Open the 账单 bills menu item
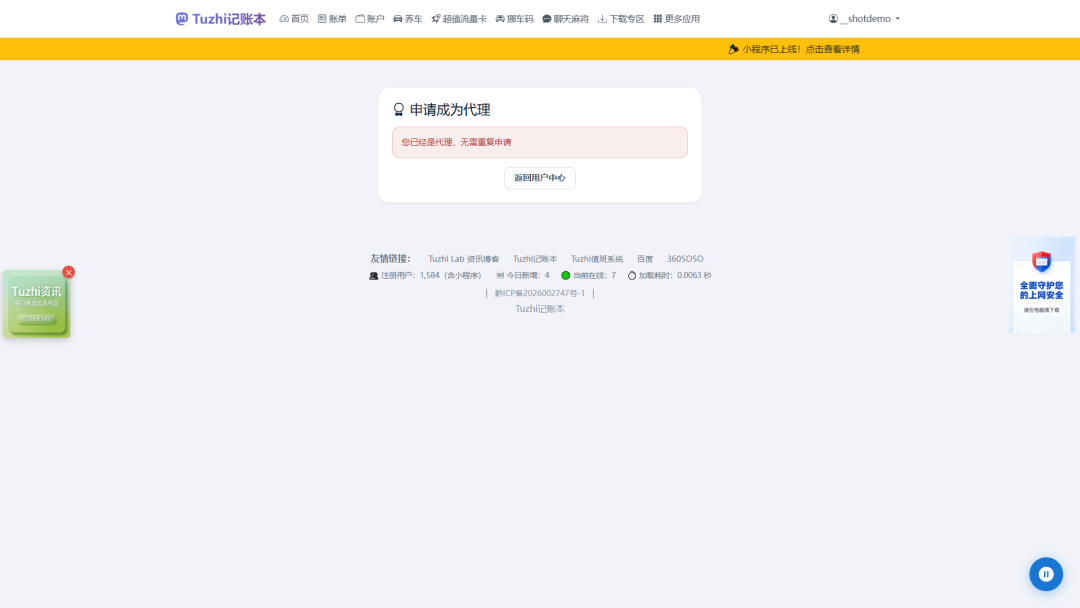1080x608 pixels. click(x=332, y=19)
